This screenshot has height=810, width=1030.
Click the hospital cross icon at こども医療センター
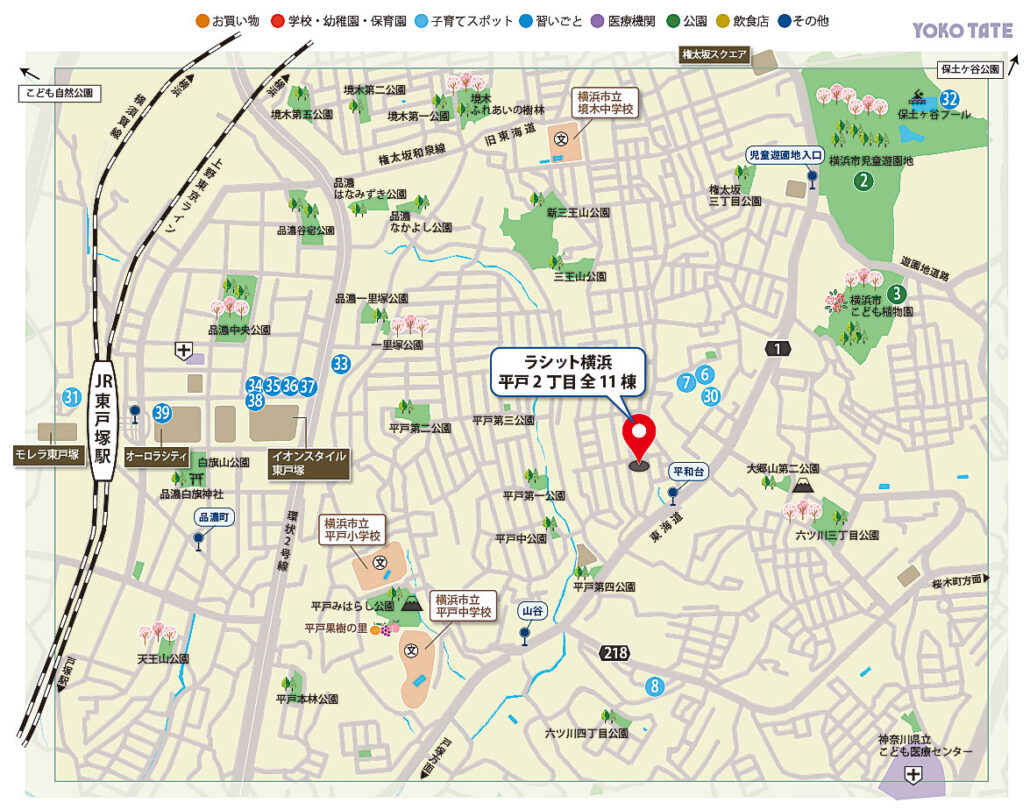click(912, 775)
